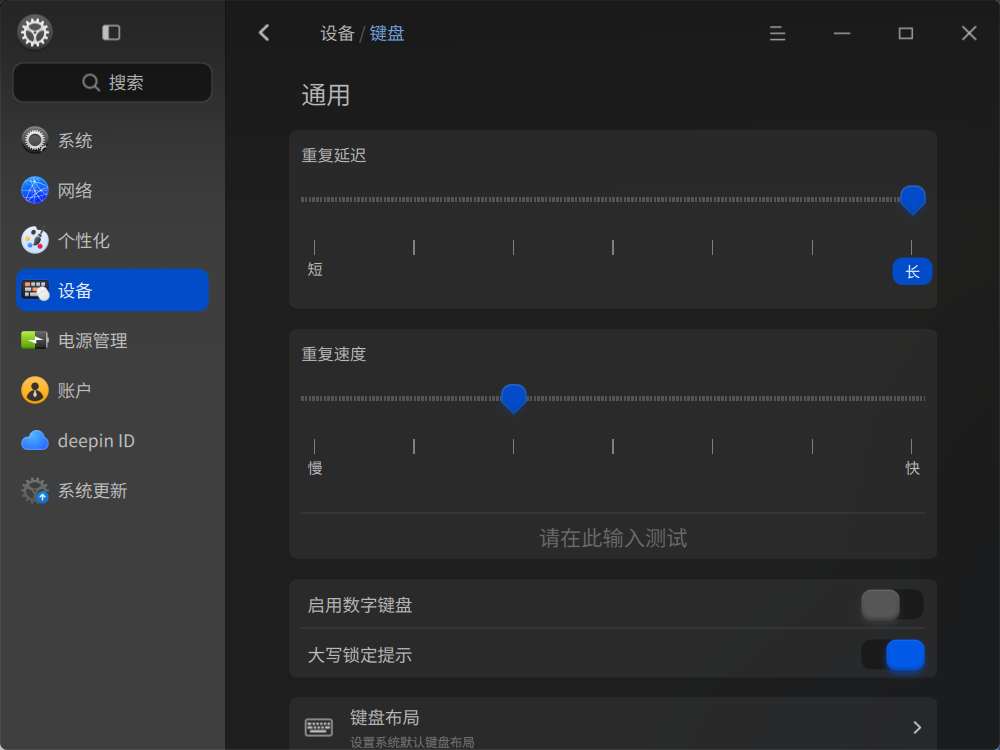Open 个性化 settings category
The height and width of the screenshot is (750, 1000).
pyautogui.click(x=112, y=240)
